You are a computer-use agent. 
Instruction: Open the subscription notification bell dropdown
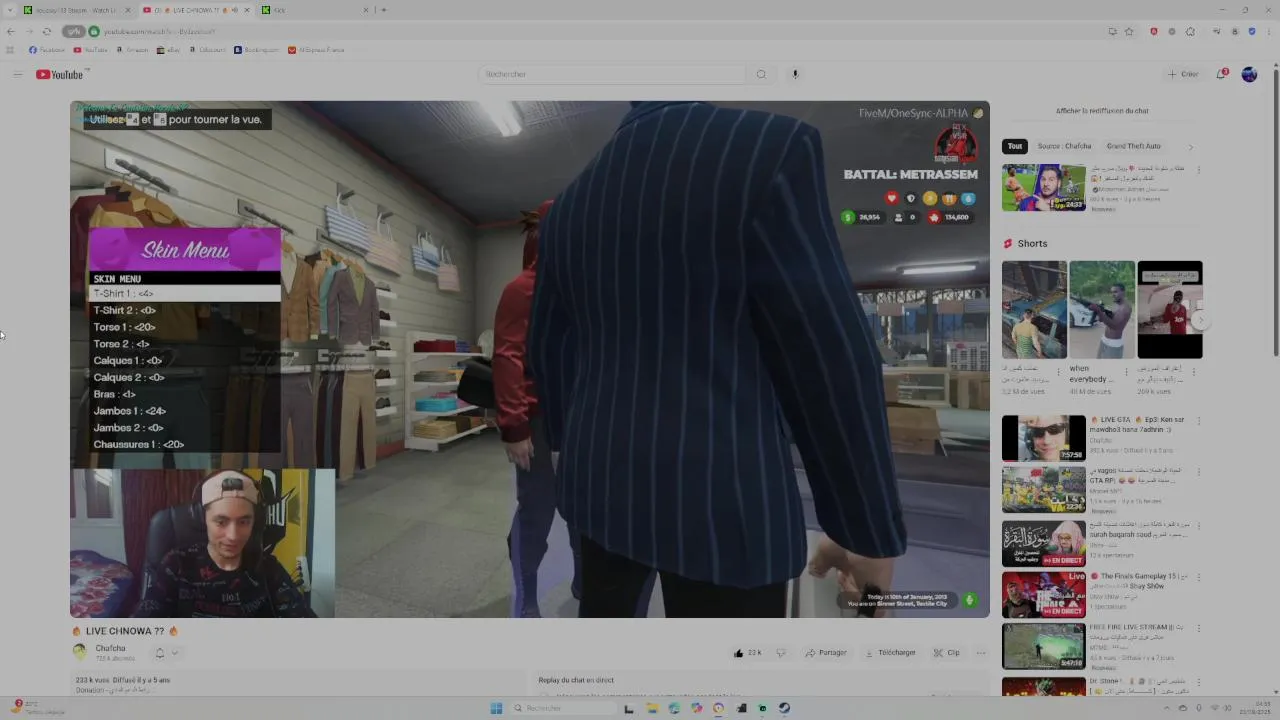(165, 653)
